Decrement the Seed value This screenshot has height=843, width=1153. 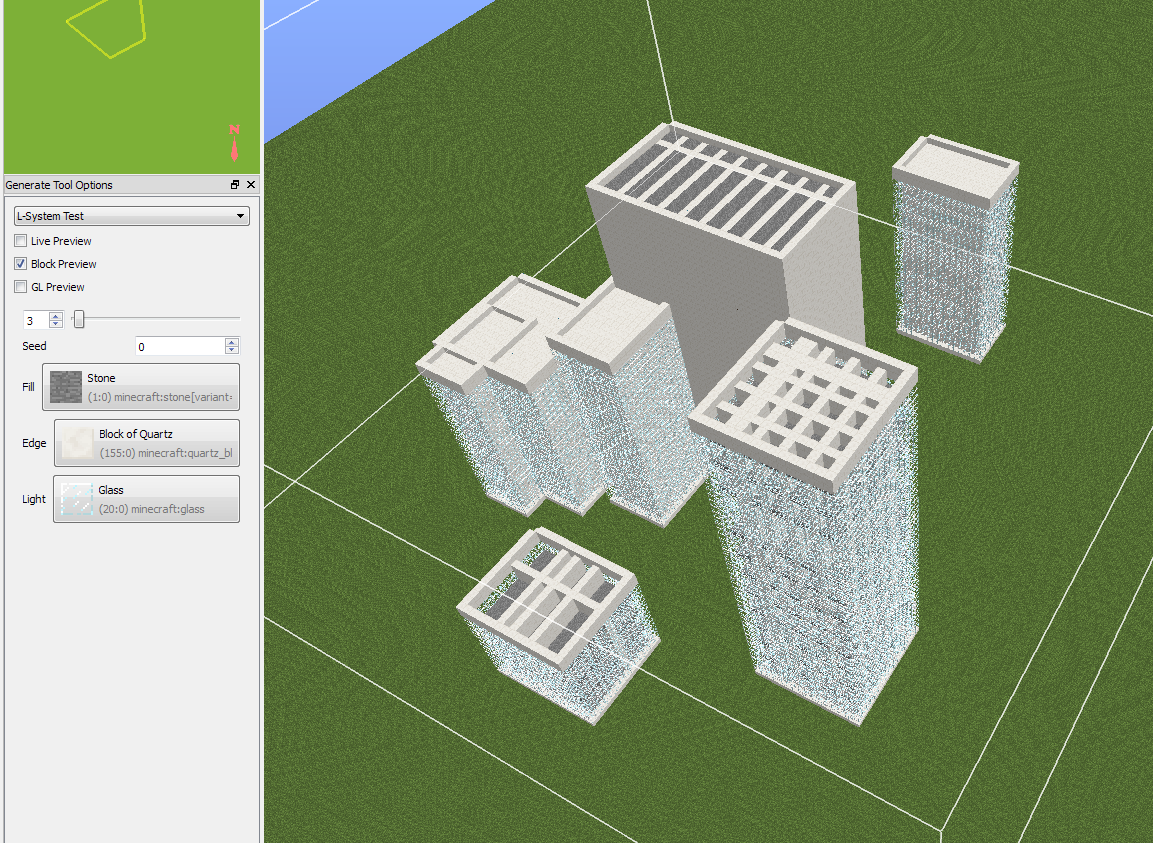[x=232, y=351]
